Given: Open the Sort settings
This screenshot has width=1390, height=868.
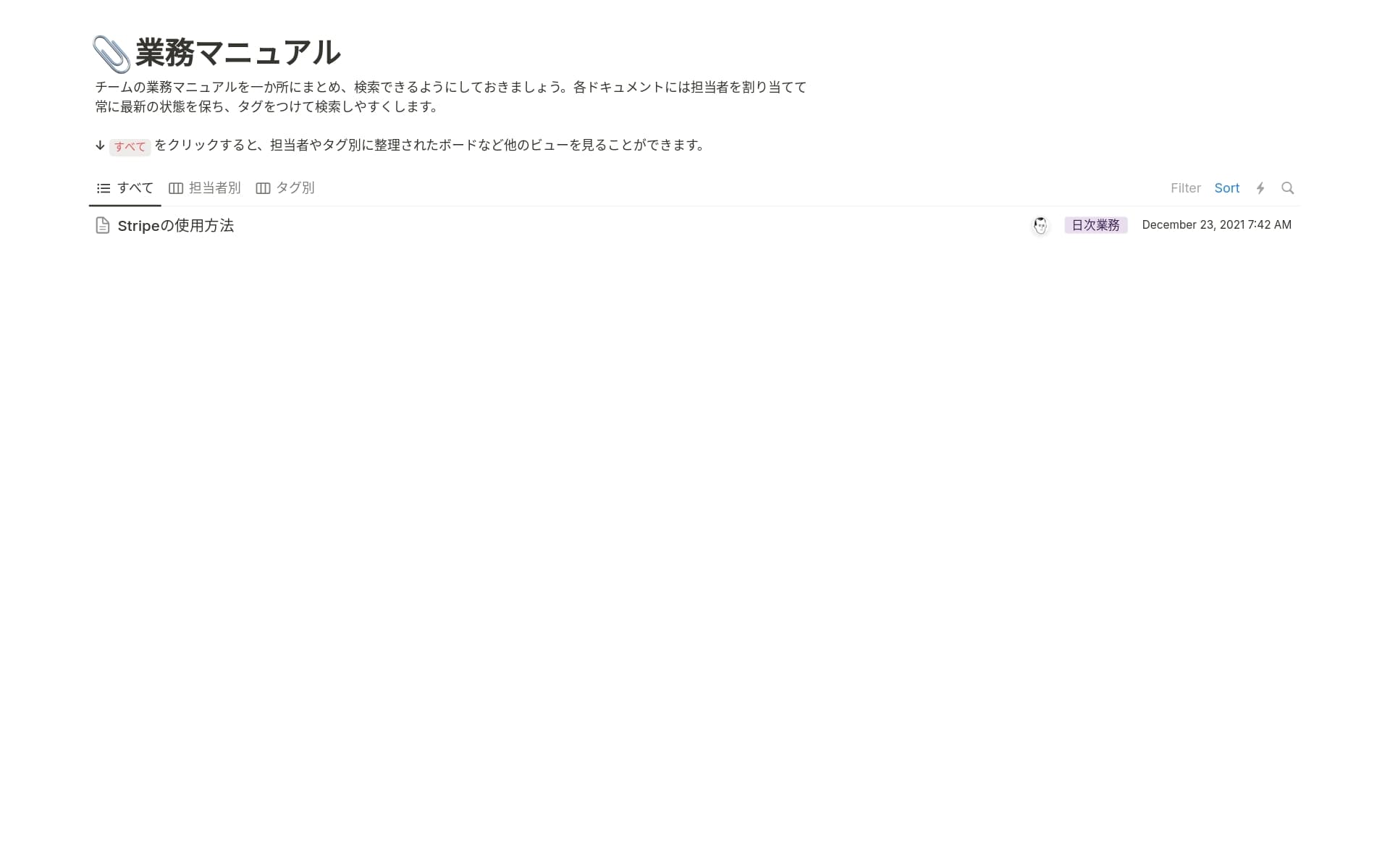Looking at the screenshot, I should coord(1226,188).
